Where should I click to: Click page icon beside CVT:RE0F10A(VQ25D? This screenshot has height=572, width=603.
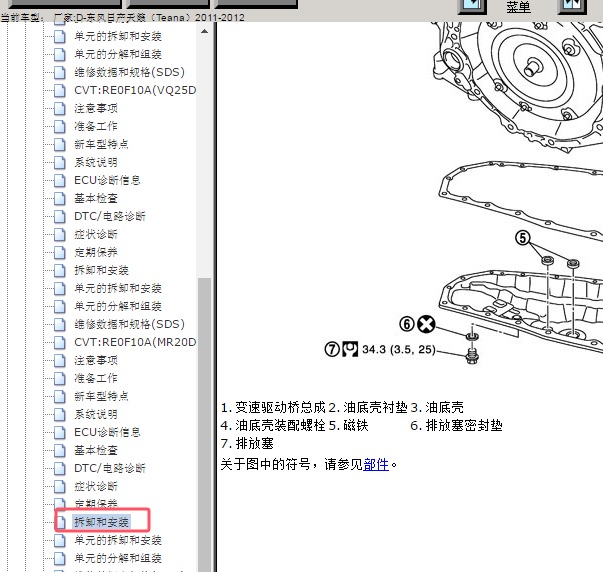[60, 90]
